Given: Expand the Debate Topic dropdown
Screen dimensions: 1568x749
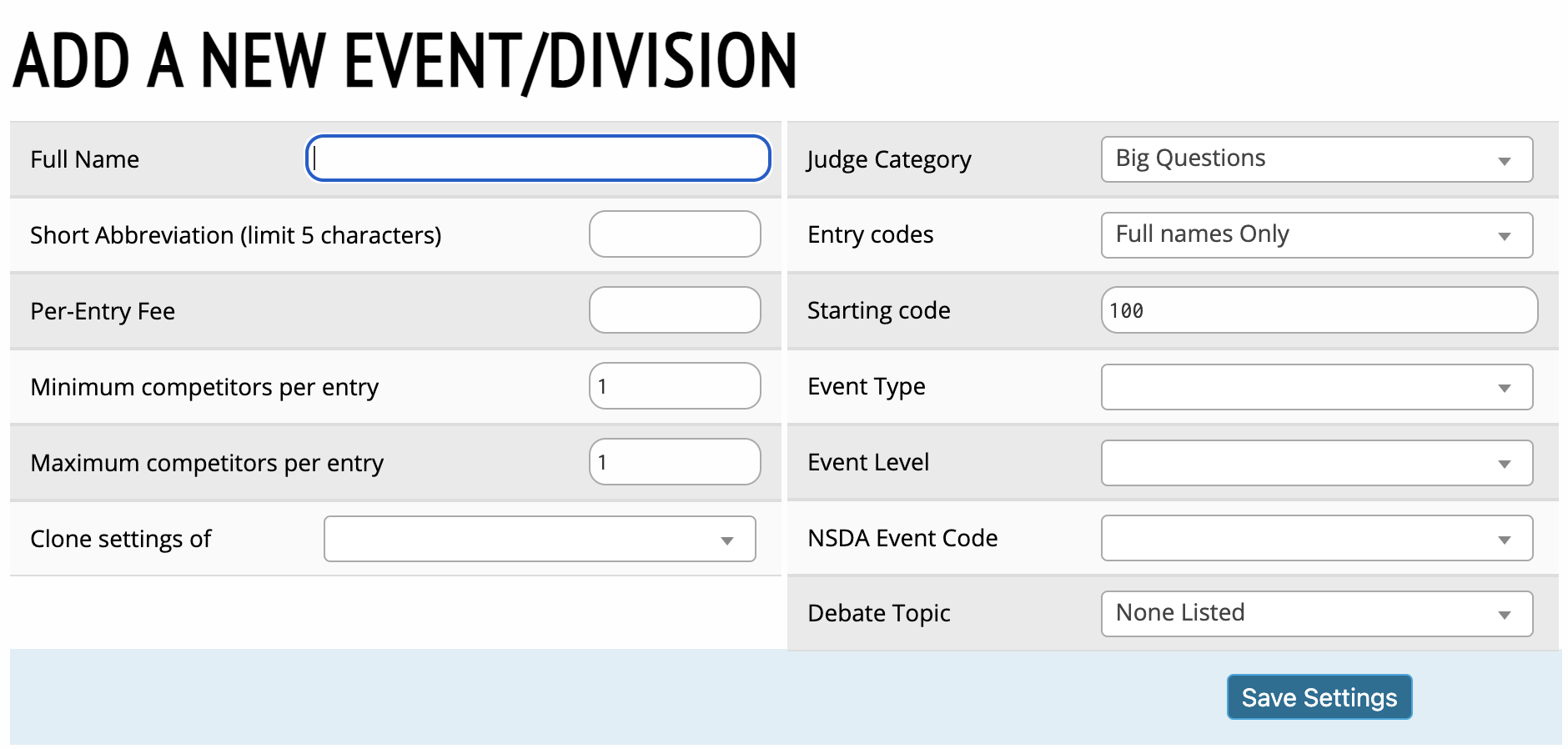Looking at the screenshot, I should click(x=1316, y=614).
